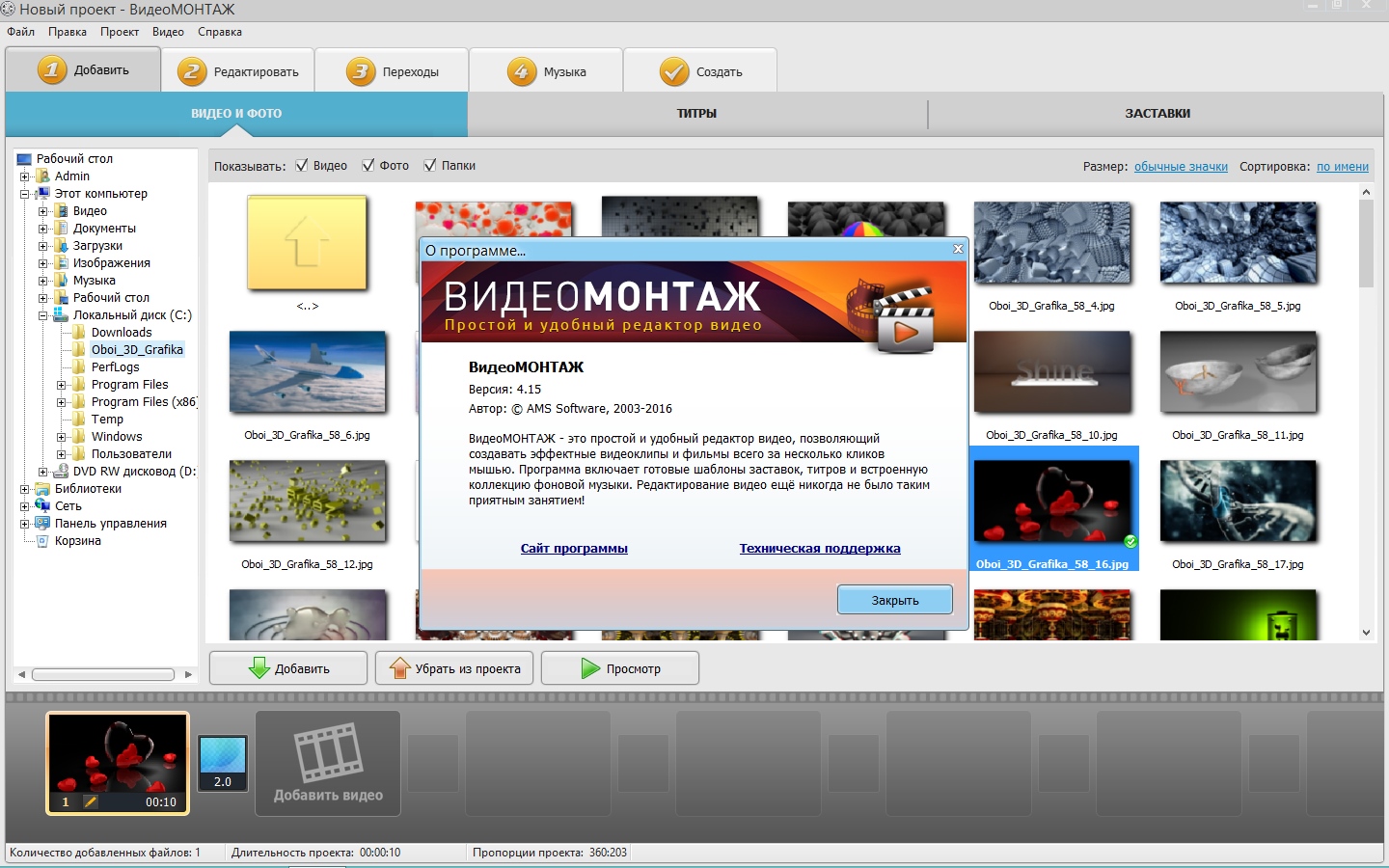Click the Рабочий стол root desktop icon

pyautogui.click(x=25, y=159)
